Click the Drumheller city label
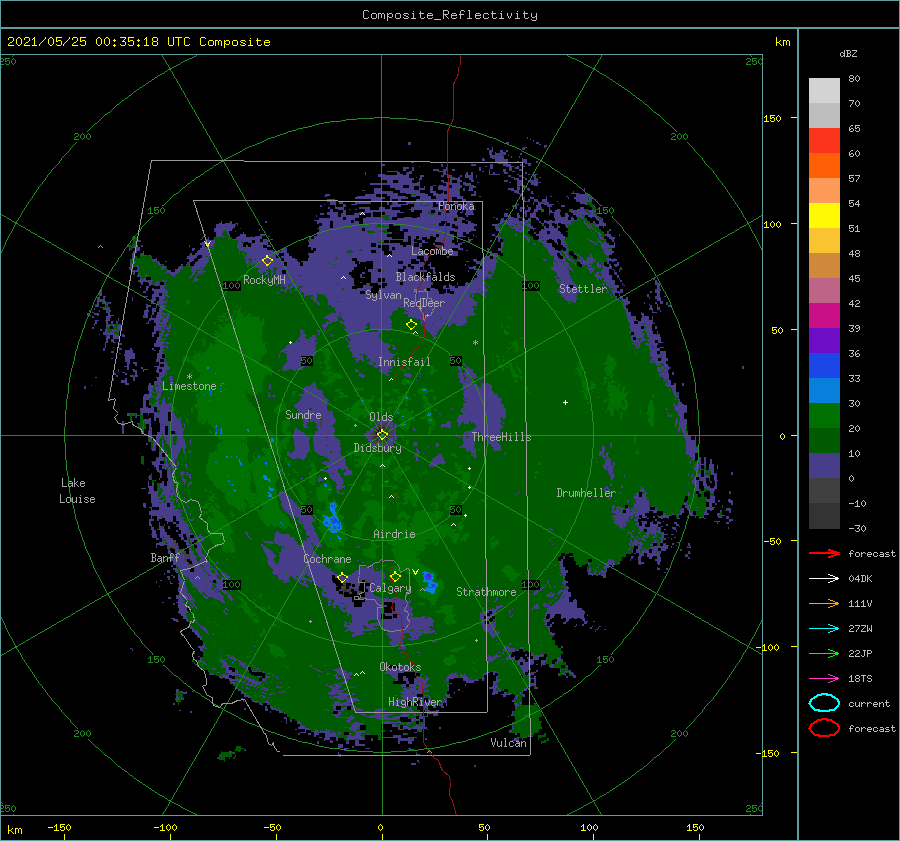 (x=585, y=493)
